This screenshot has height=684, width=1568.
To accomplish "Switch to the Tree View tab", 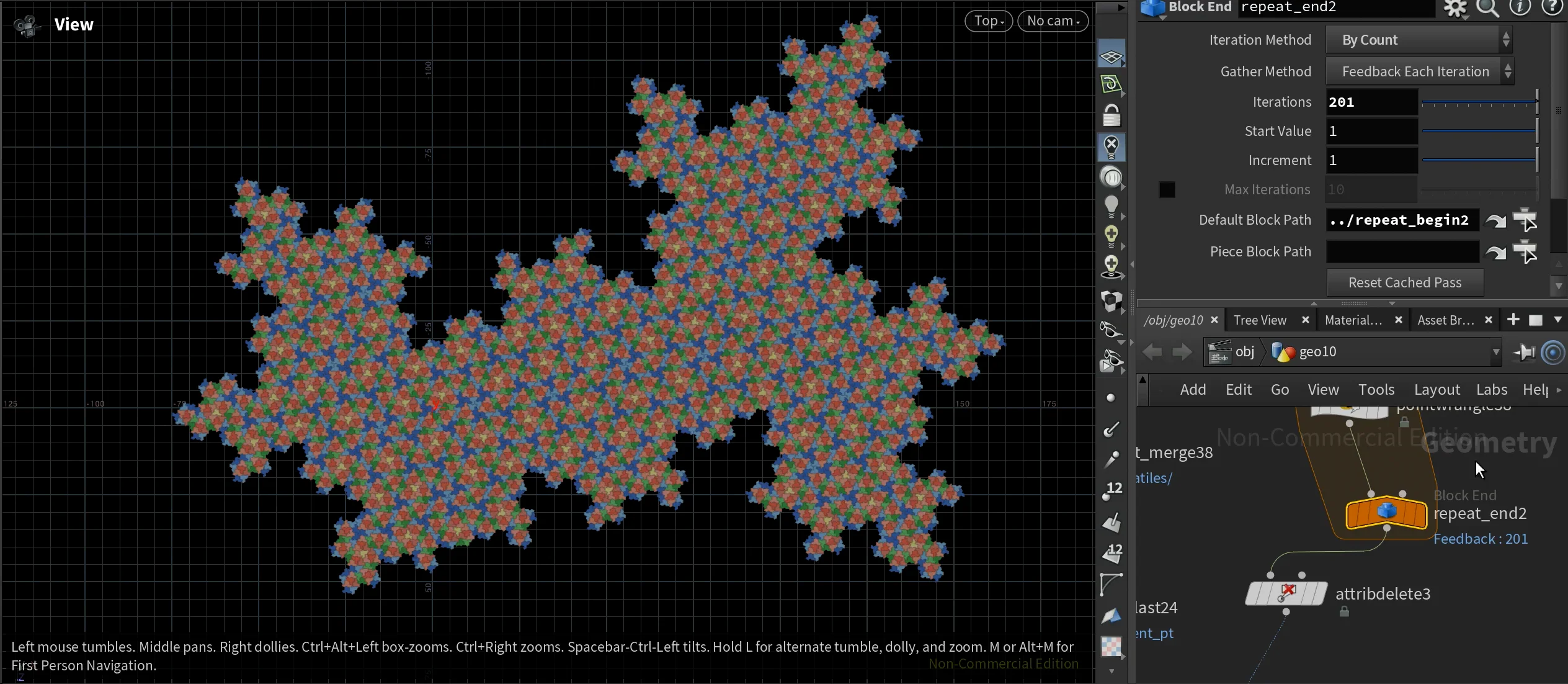I will pyautogui.click(x=1259, y=319).
